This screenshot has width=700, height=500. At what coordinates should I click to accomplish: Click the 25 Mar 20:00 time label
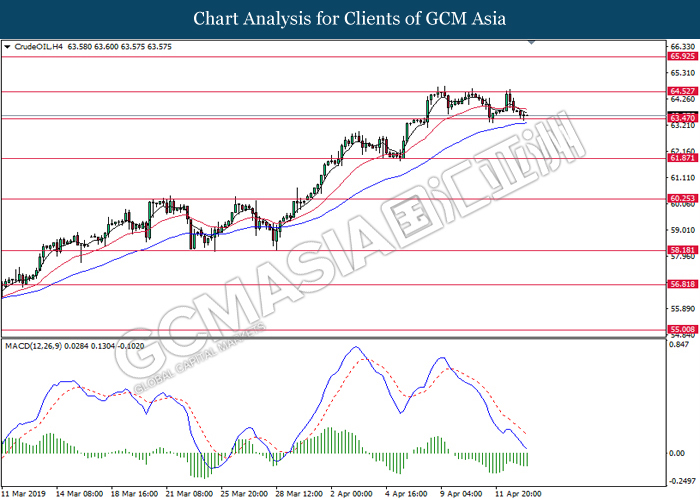click(x=244, y=494)
